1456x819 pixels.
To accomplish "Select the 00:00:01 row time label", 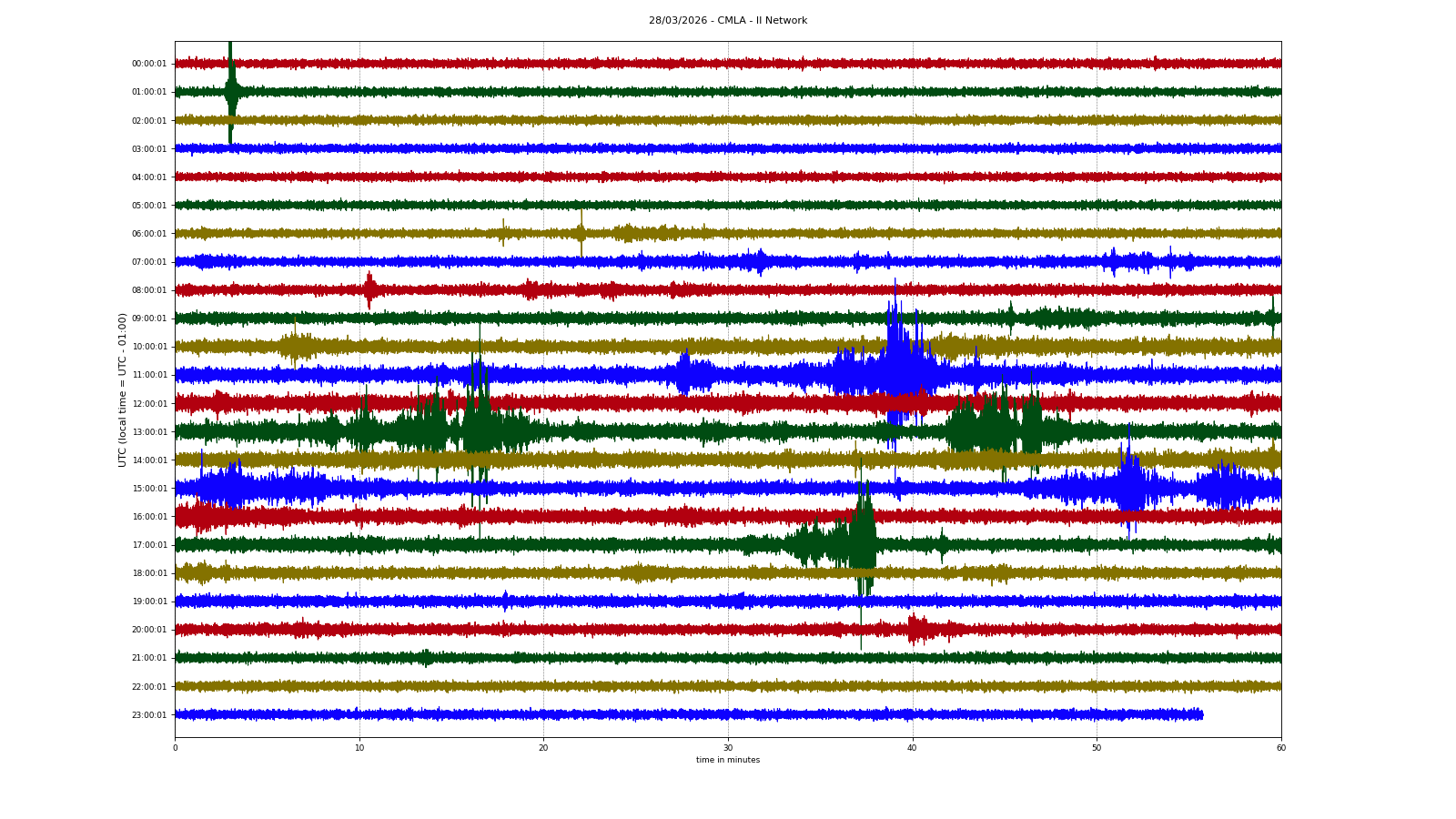I will pyautogui.click(x=149, y=64).
